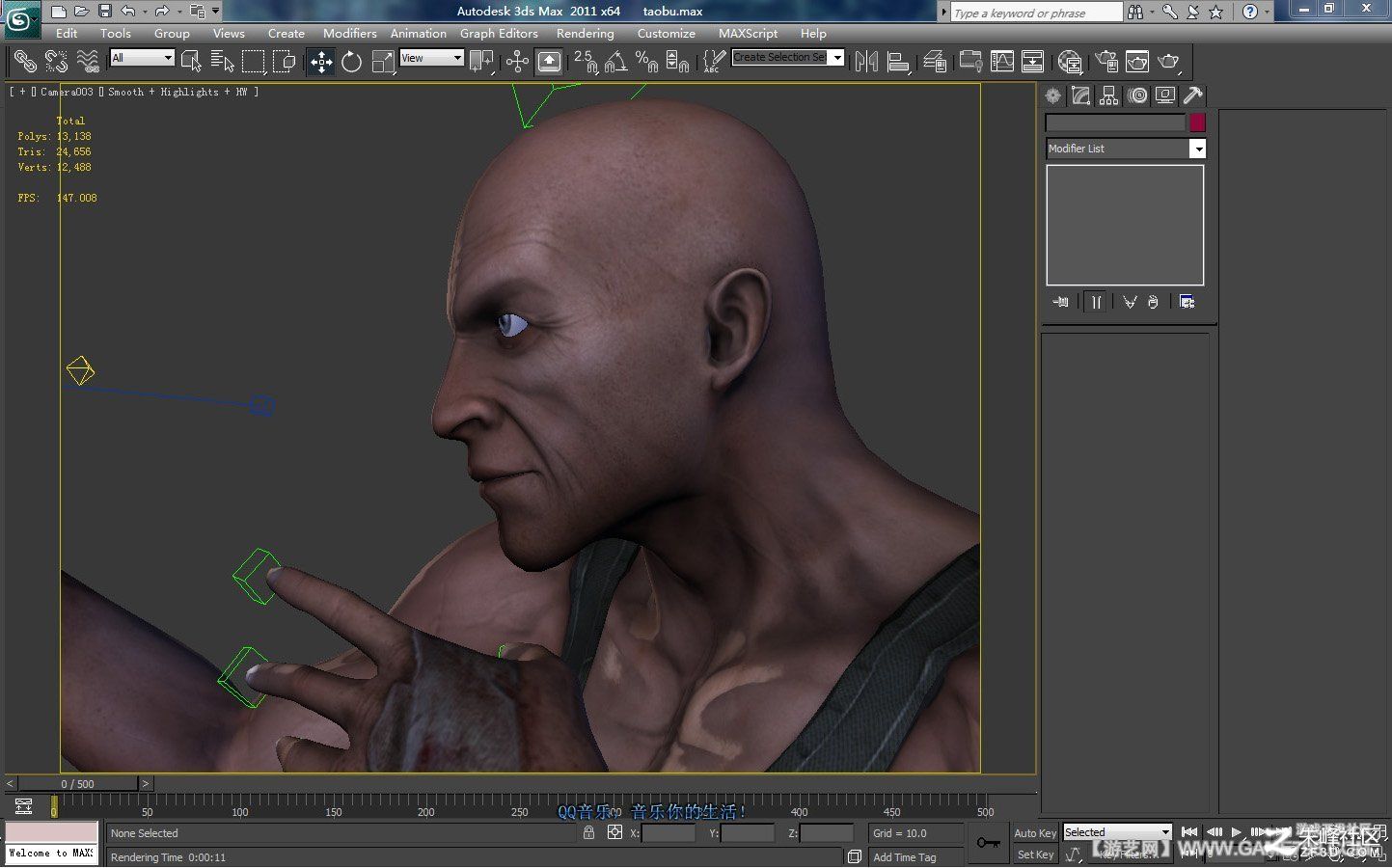The image size is (1392, 868).
Task: Open the Layer Manager icon
Action: pos(935,62)
